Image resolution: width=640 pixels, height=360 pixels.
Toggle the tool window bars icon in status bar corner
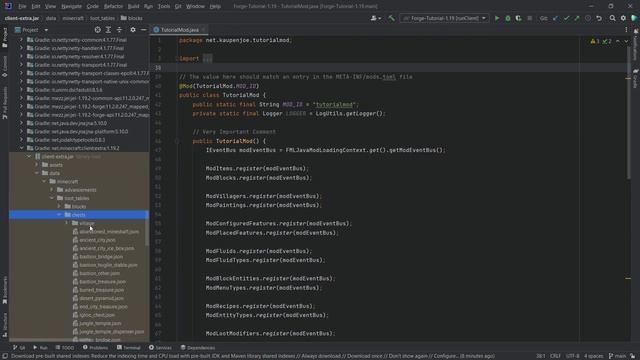click(x=4, y=356)
